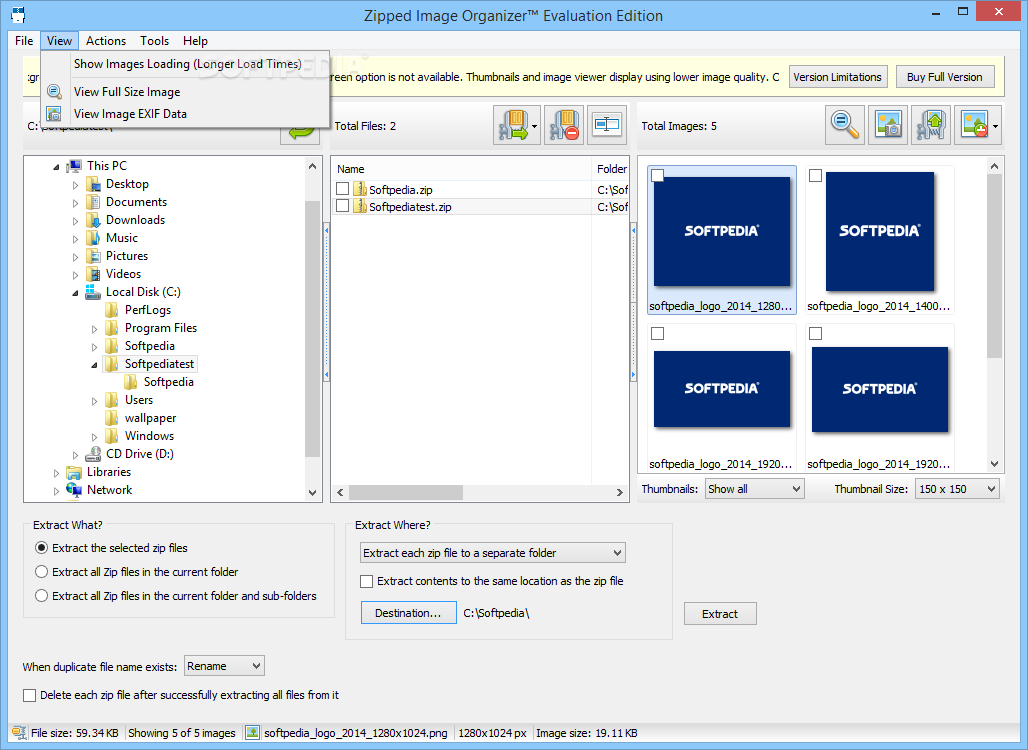Open the duplicate file name Rename dropdown
The image size is (1028, 750).
point(224,666)
